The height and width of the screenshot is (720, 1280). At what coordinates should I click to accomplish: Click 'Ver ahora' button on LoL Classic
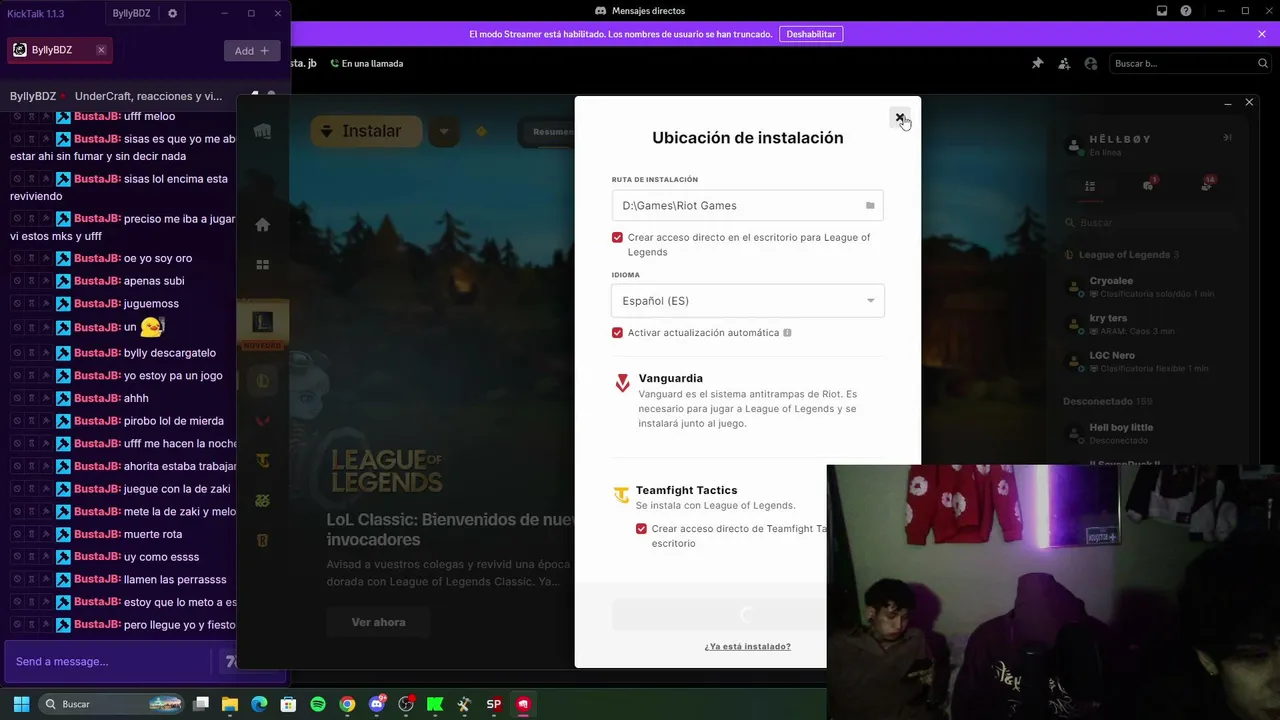tap(378, 622)
